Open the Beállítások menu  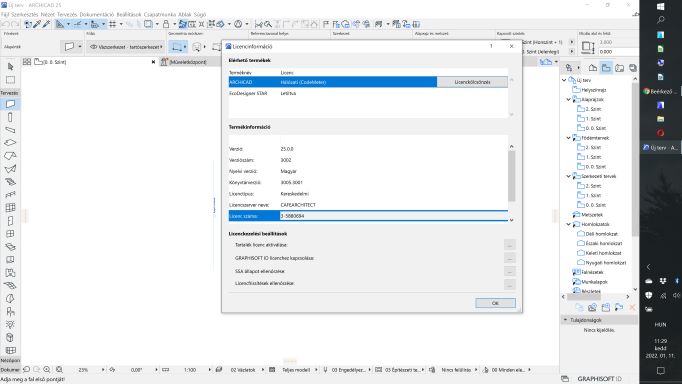129,14
